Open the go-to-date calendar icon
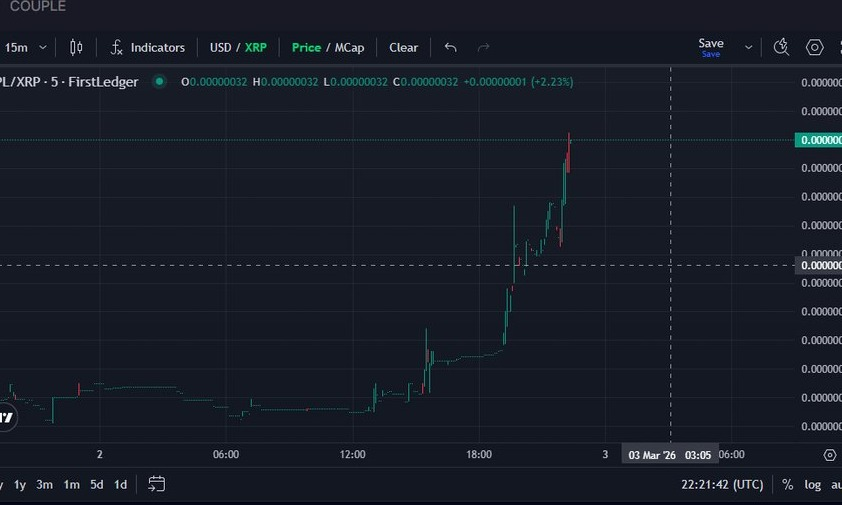Viewport: 842px width, 505px height. pyautogui.click(x=156, y=484)
